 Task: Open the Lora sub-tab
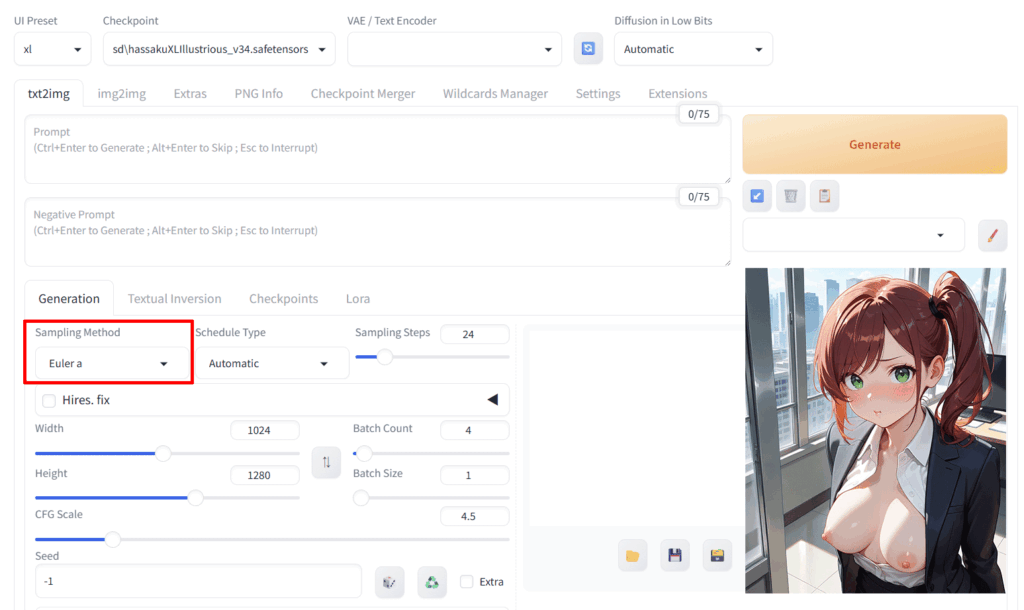(357, 298)
